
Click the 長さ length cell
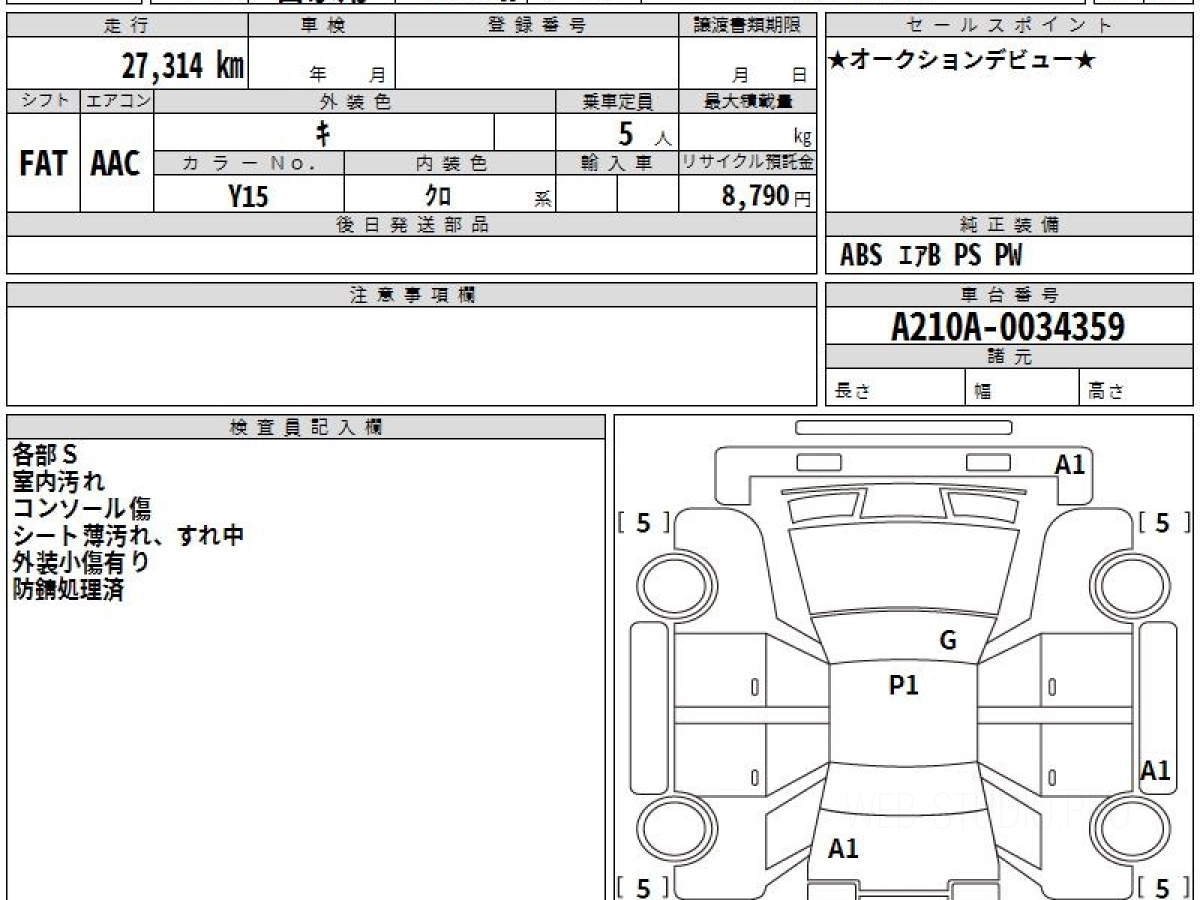[895, 388]
